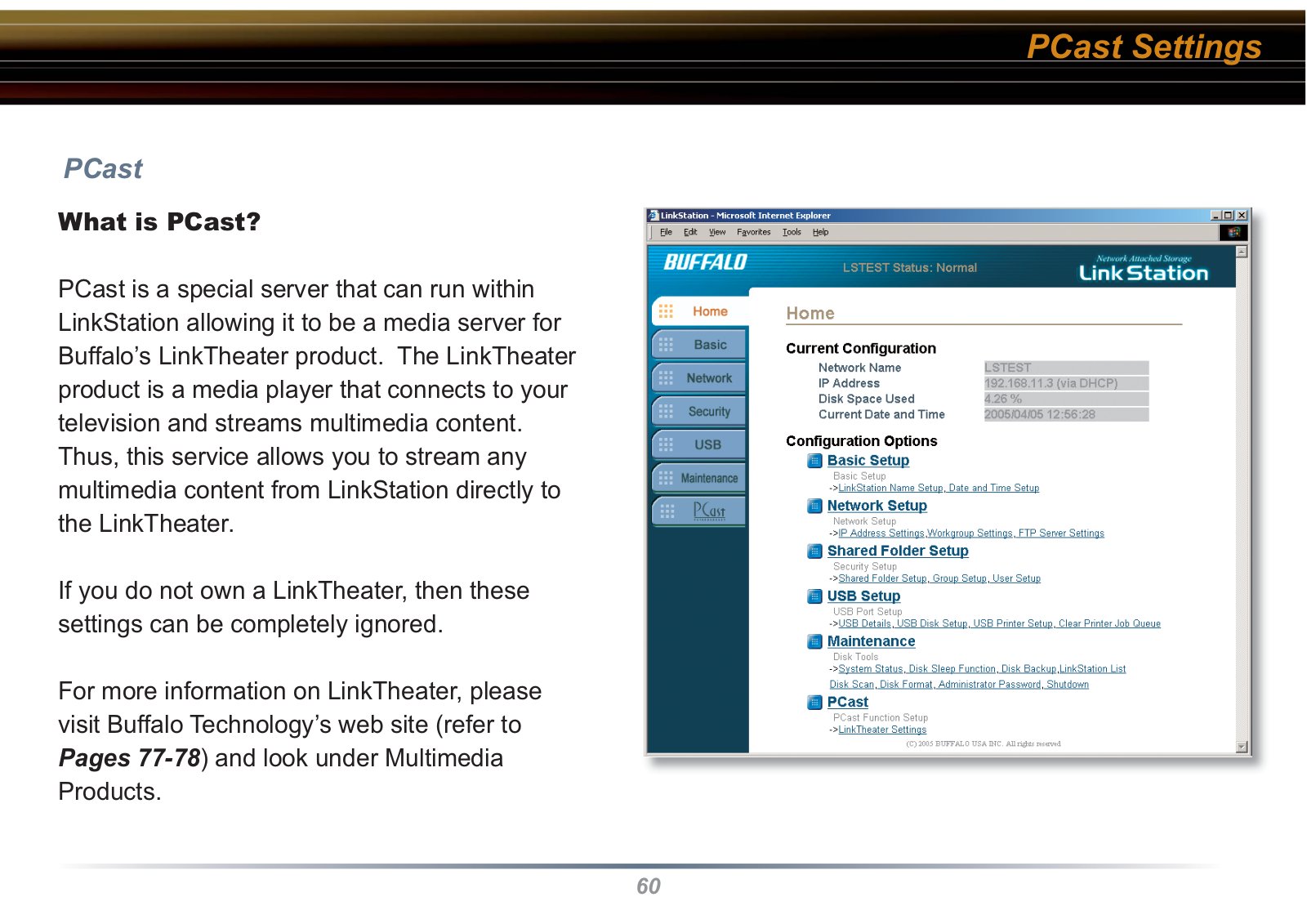Click the LSTEST Status: Normal text
The width and height of the screenshot is (1307, 924).
(909, 268)
